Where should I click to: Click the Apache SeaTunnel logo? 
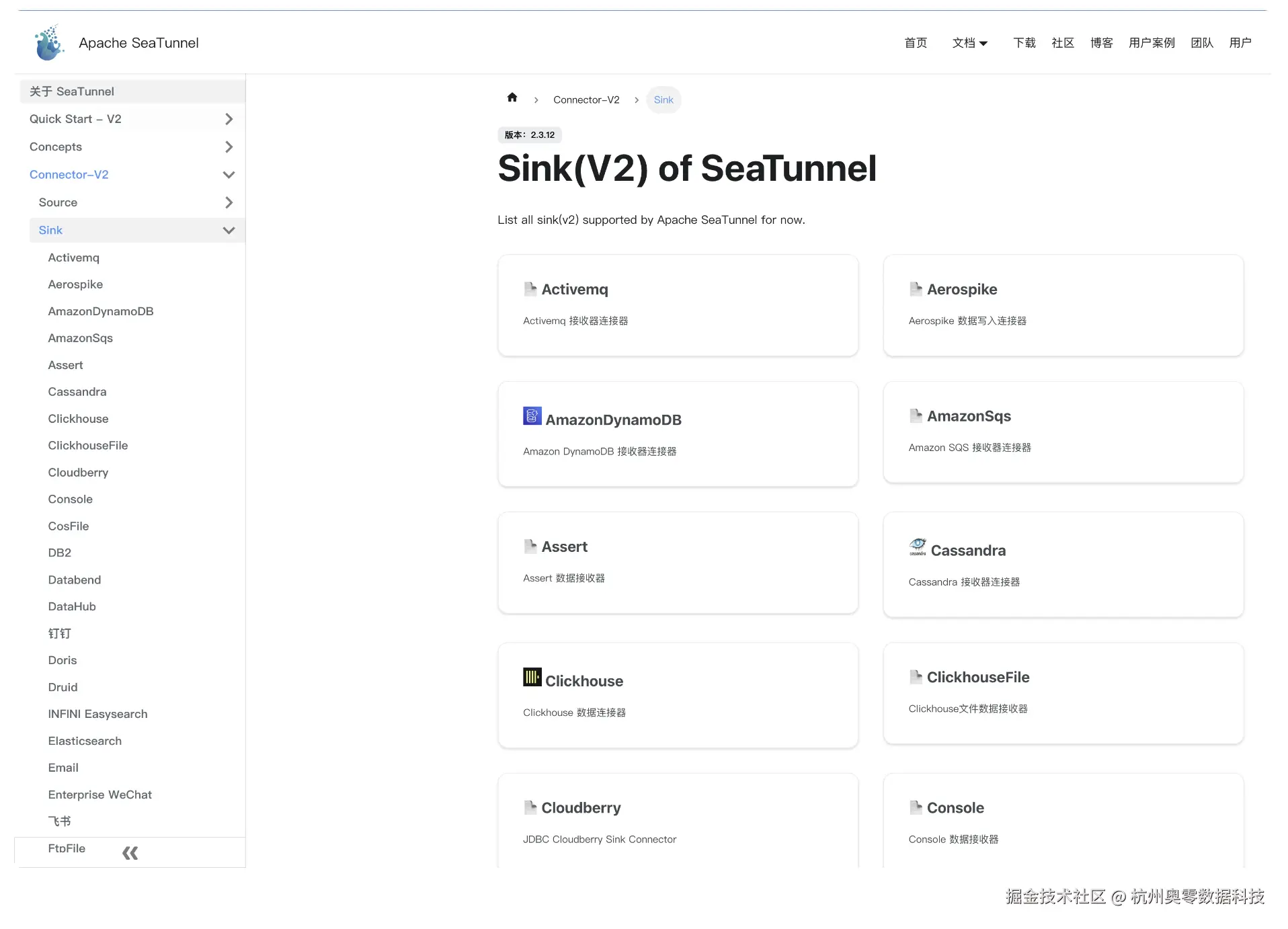48,42
